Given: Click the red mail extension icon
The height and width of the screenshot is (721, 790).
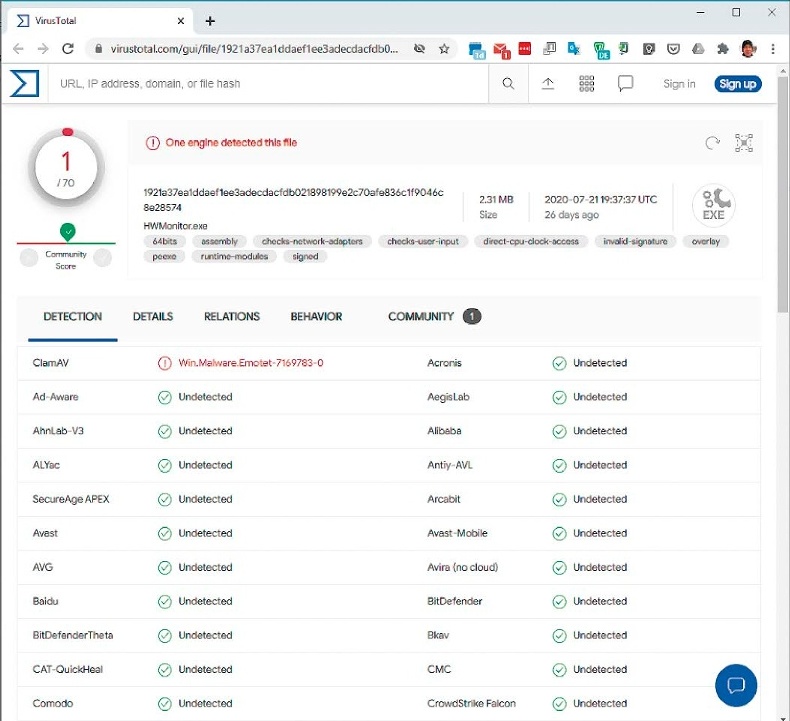Looking at the screenshot, I should 501,50.
